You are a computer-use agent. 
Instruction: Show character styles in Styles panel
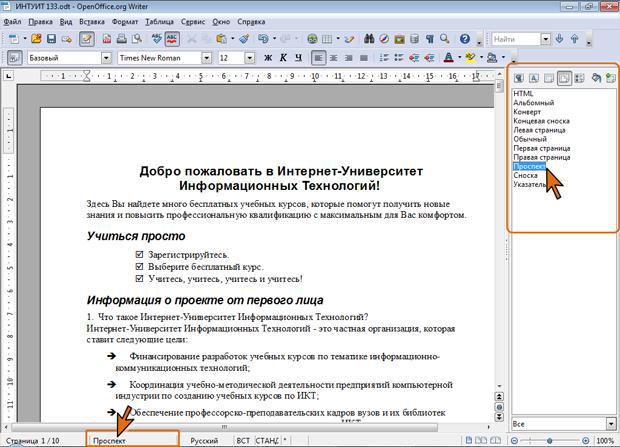[534, 78]
